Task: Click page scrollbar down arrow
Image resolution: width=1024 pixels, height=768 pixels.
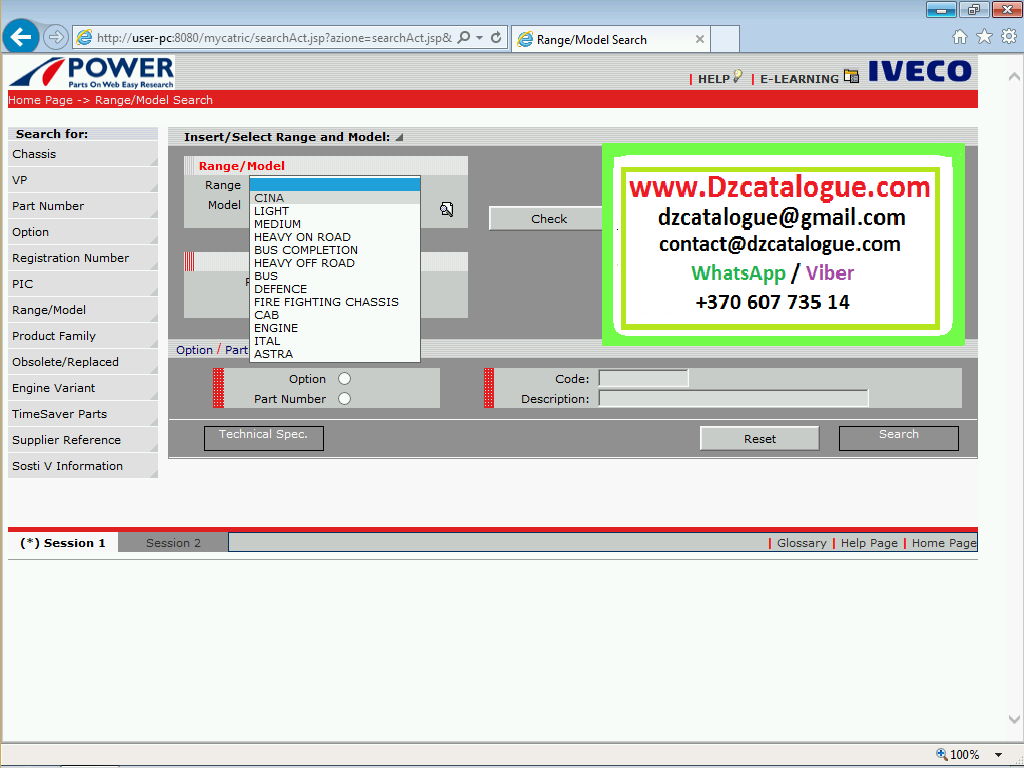Action: pos(1014,719)
